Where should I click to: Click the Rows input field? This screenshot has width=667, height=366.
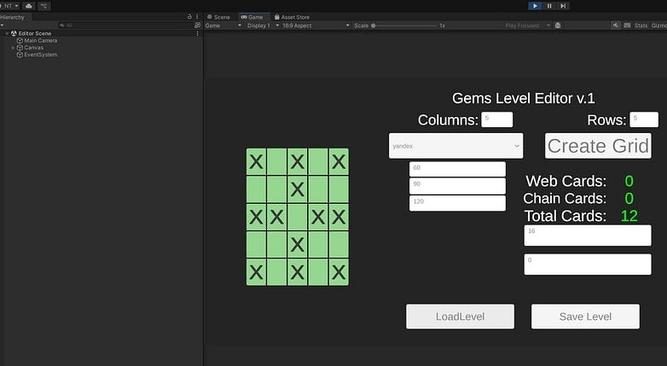644,120
